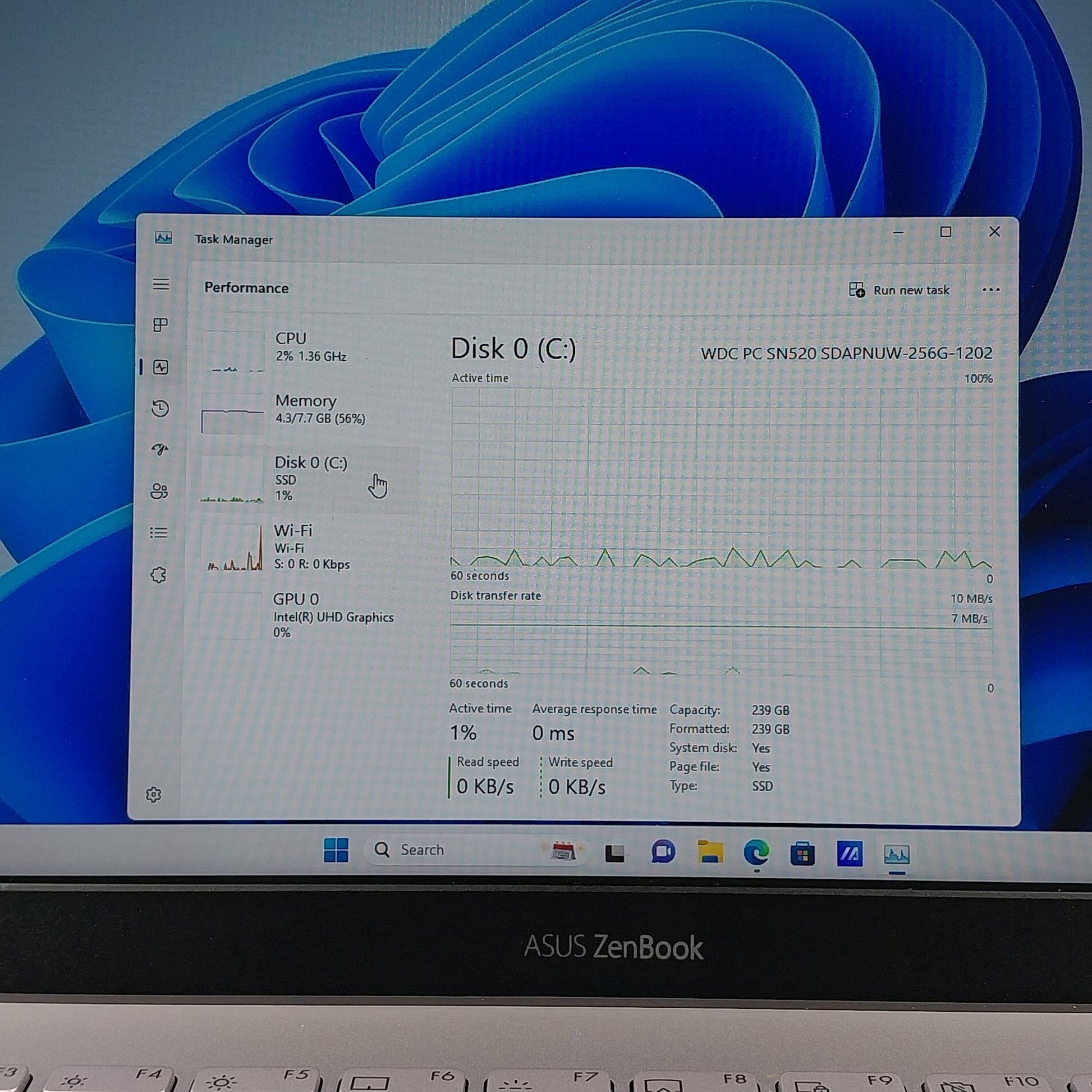
Task: Select the Memory performance entry
Action: click(x=310, y=413)
